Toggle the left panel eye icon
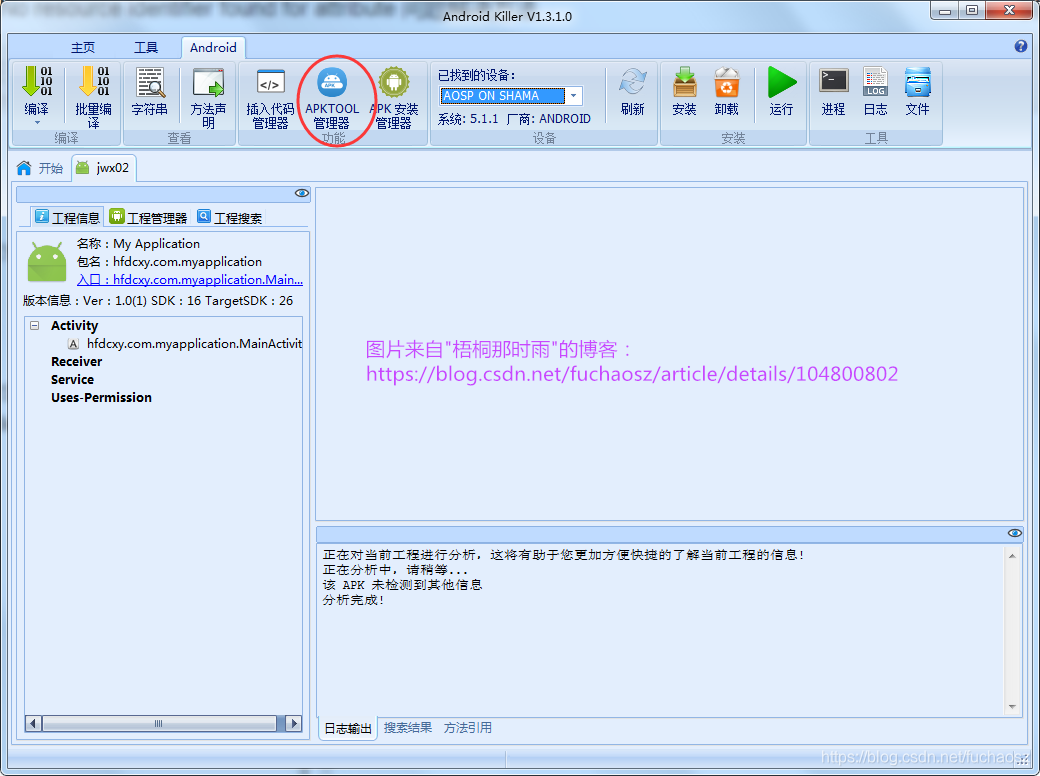1040x776 pixels. pos(301,194)
